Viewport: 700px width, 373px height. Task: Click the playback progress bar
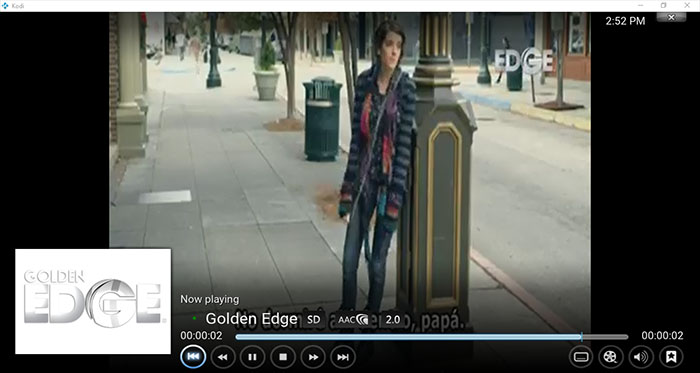pyautogui.click(x=432, y=337)
